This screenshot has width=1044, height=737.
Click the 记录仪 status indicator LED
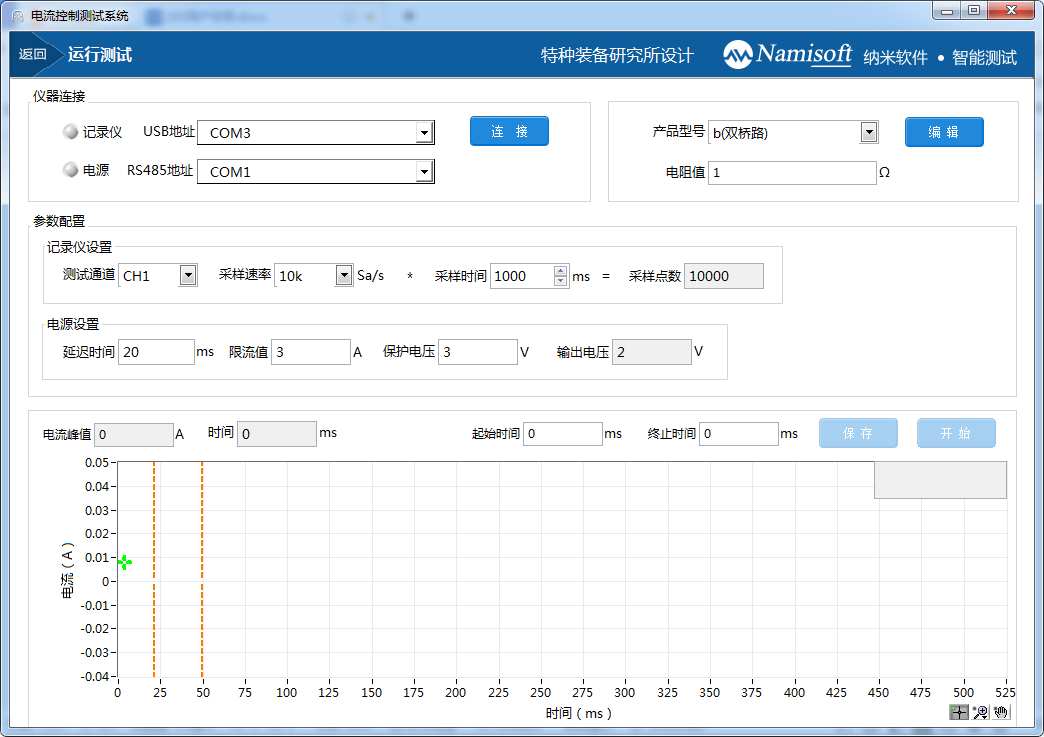[70, 132]
